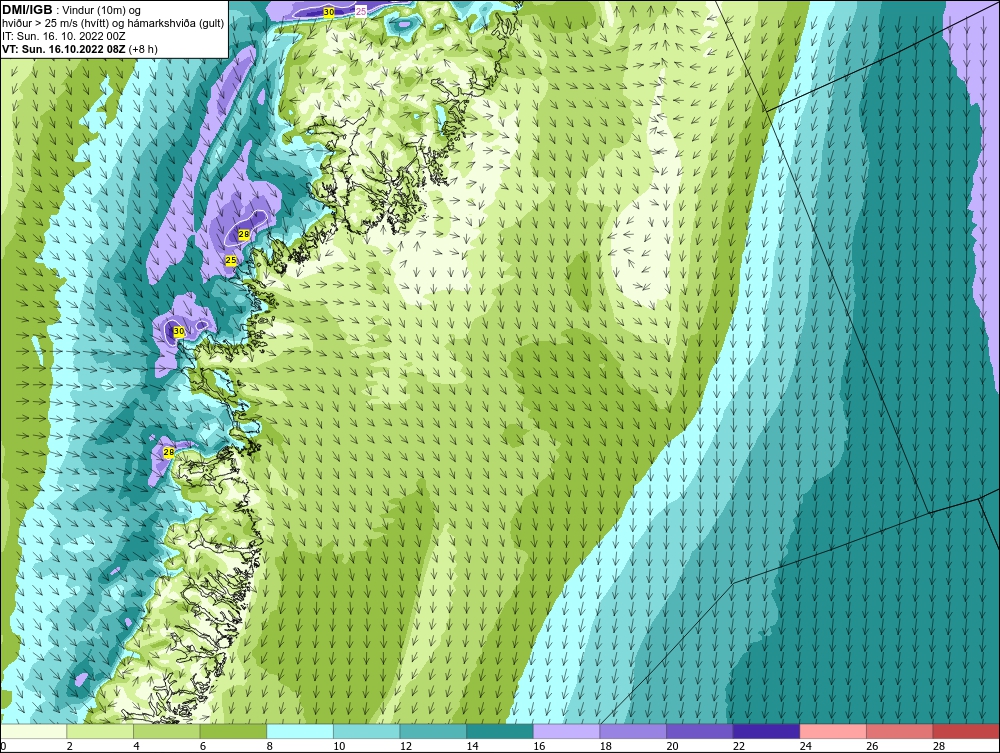1000x753 pixels.
Task: Click the pink "25" contour label on map
Action: [361, 11]
